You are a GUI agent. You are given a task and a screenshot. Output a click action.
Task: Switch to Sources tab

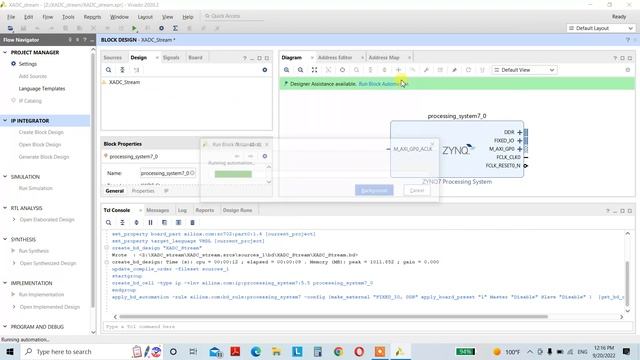[x=113, y=58]
